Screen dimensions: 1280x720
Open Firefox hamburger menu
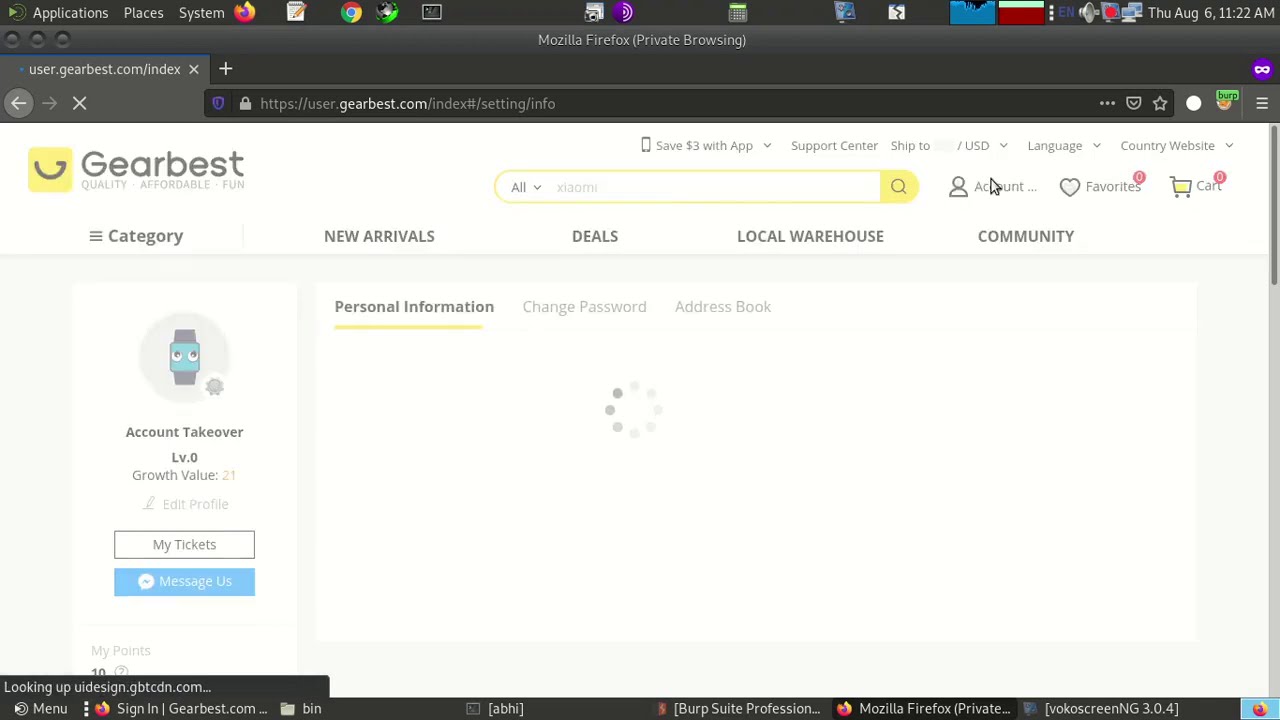(x=1262, y=103)
